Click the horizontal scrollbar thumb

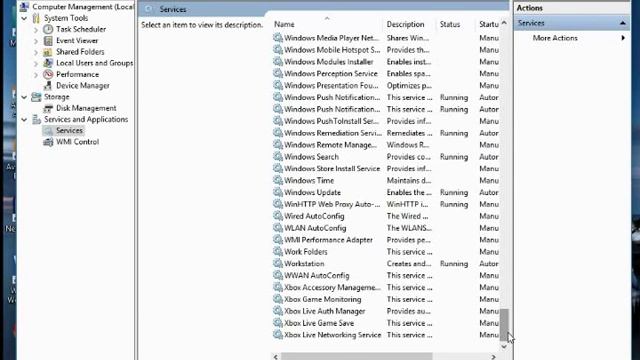(357, 357)
